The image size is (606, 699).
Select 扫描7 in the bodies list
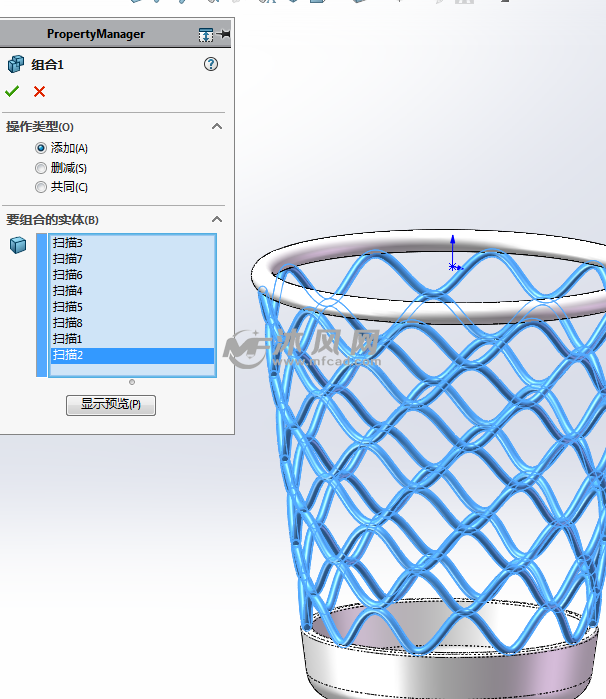point(132,259)
